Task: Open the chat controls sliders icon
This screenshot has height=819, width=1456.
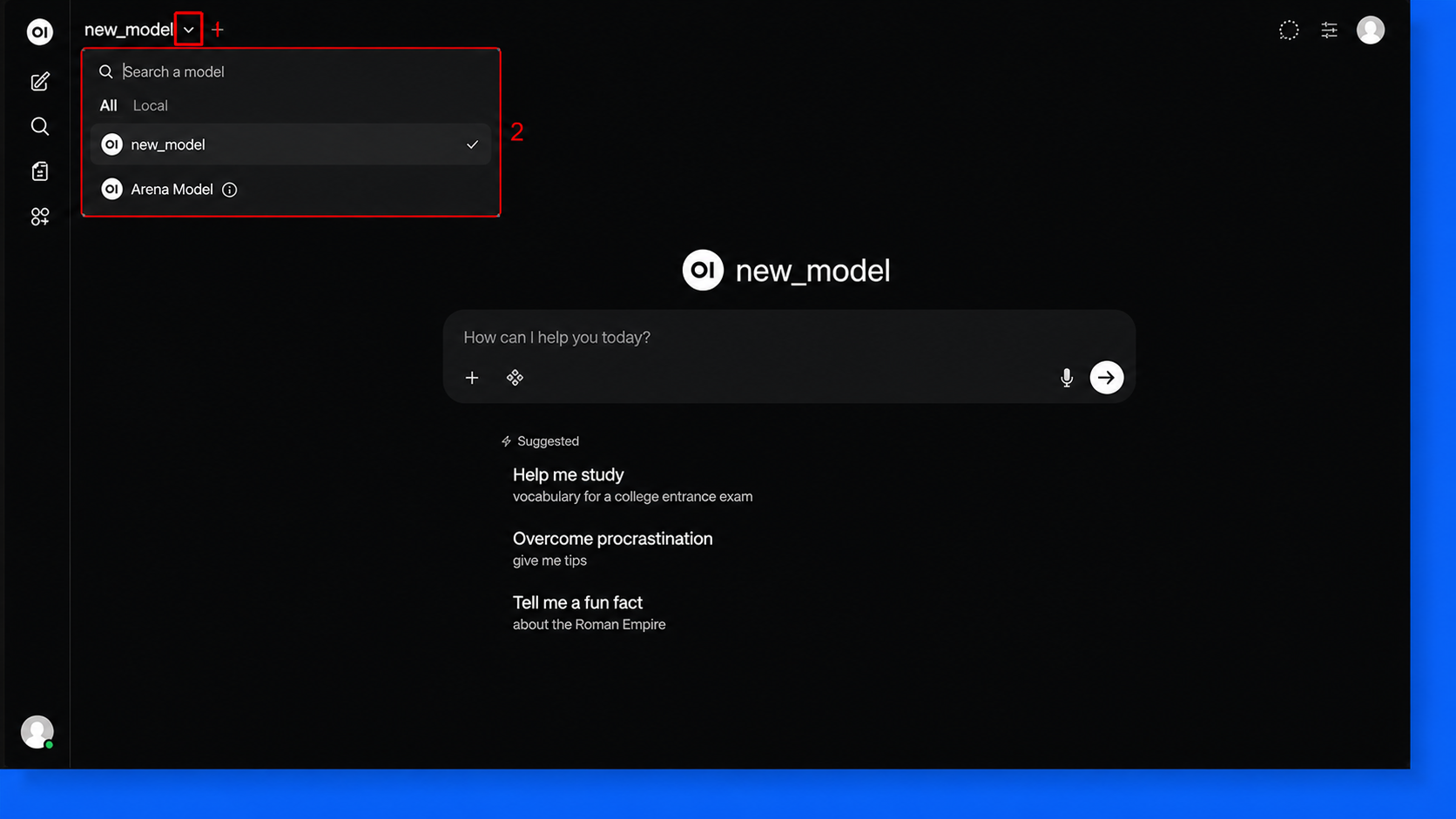Action: (x=1329, y=30)
